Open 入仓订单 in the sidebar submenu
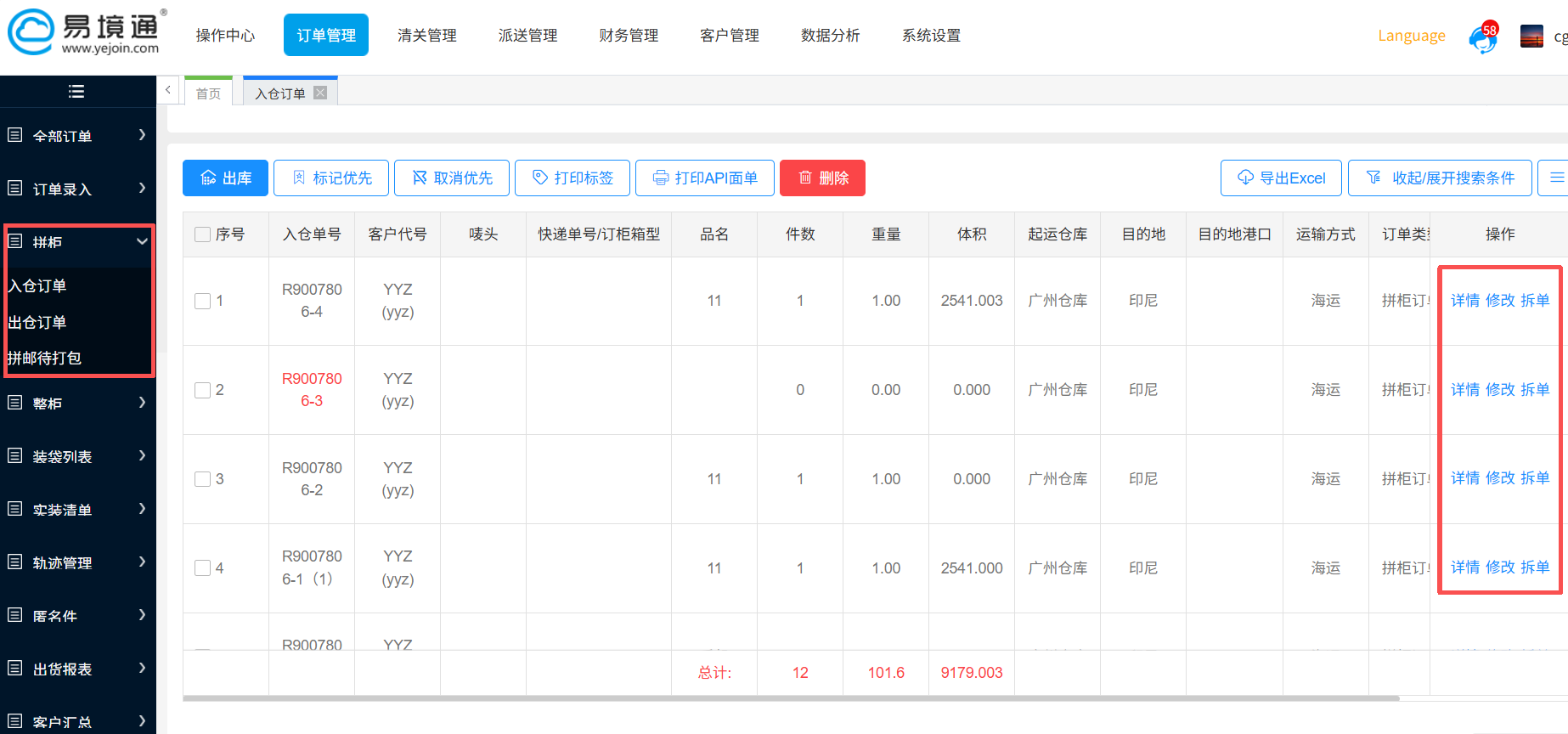 37,285
